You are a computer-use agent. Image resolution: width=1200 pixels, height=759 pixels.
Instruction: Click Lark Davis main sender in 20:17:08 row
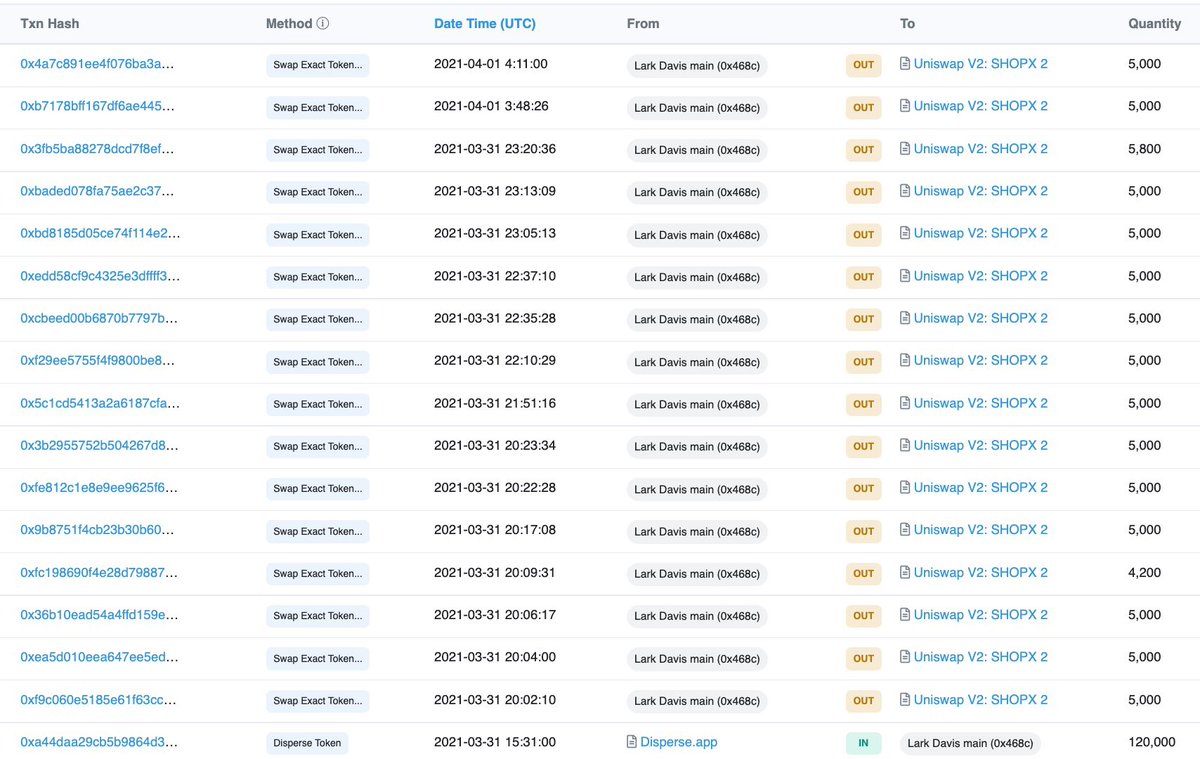pos(697,531)
